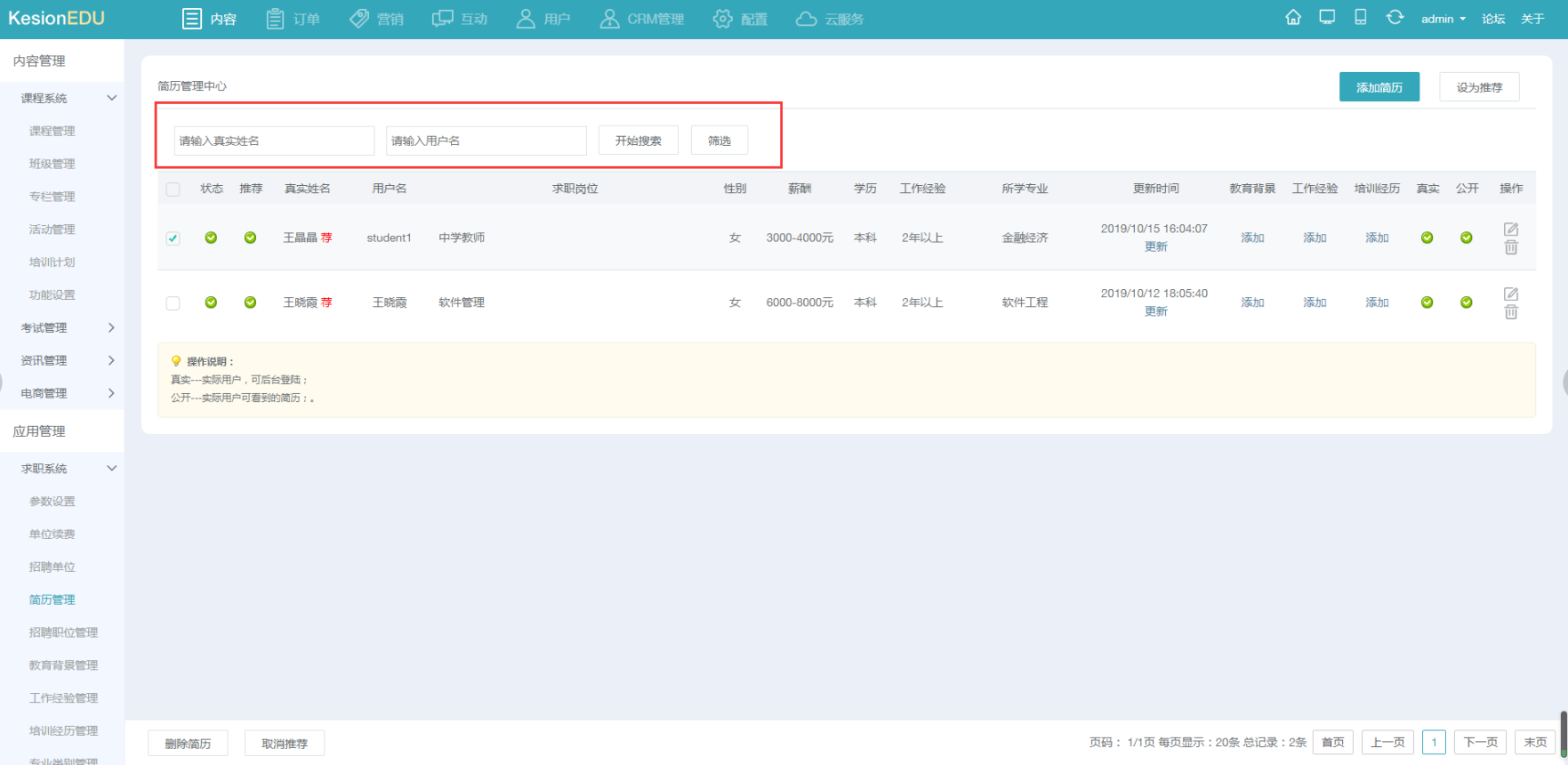Open 论坛 link in header
The height and width of the screenshot is (765, 1568).
pos(1493,19)
